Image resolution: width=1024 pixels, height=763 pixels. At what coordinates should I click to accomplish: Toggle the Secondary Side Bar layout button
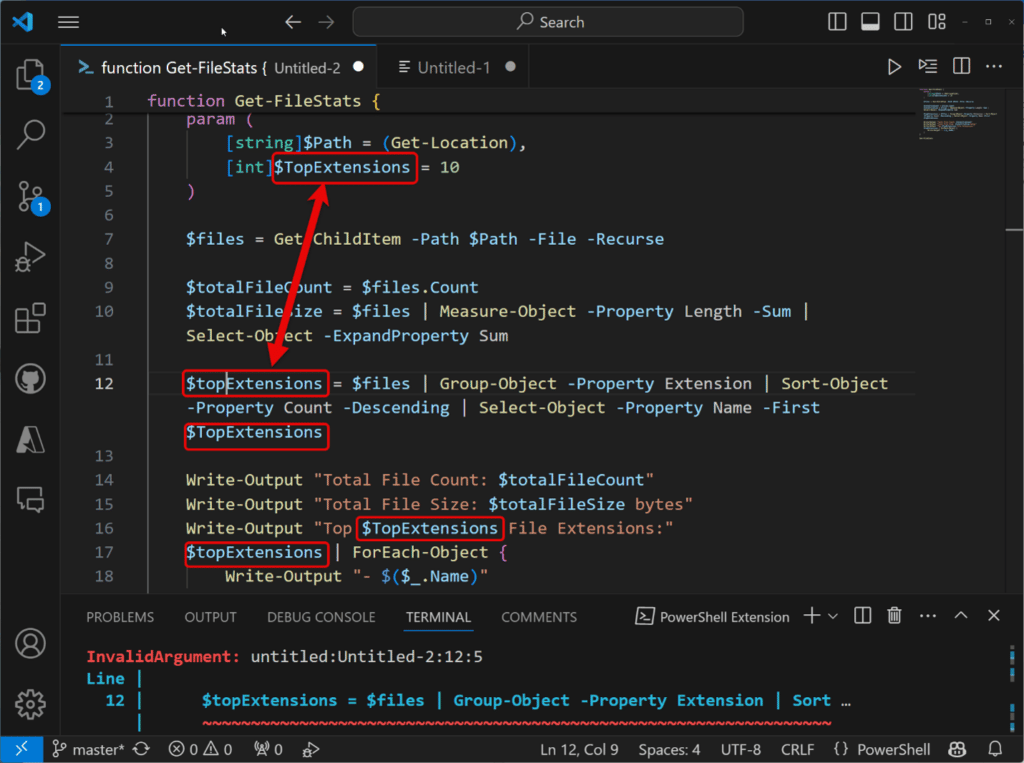[x=903, y=22]
